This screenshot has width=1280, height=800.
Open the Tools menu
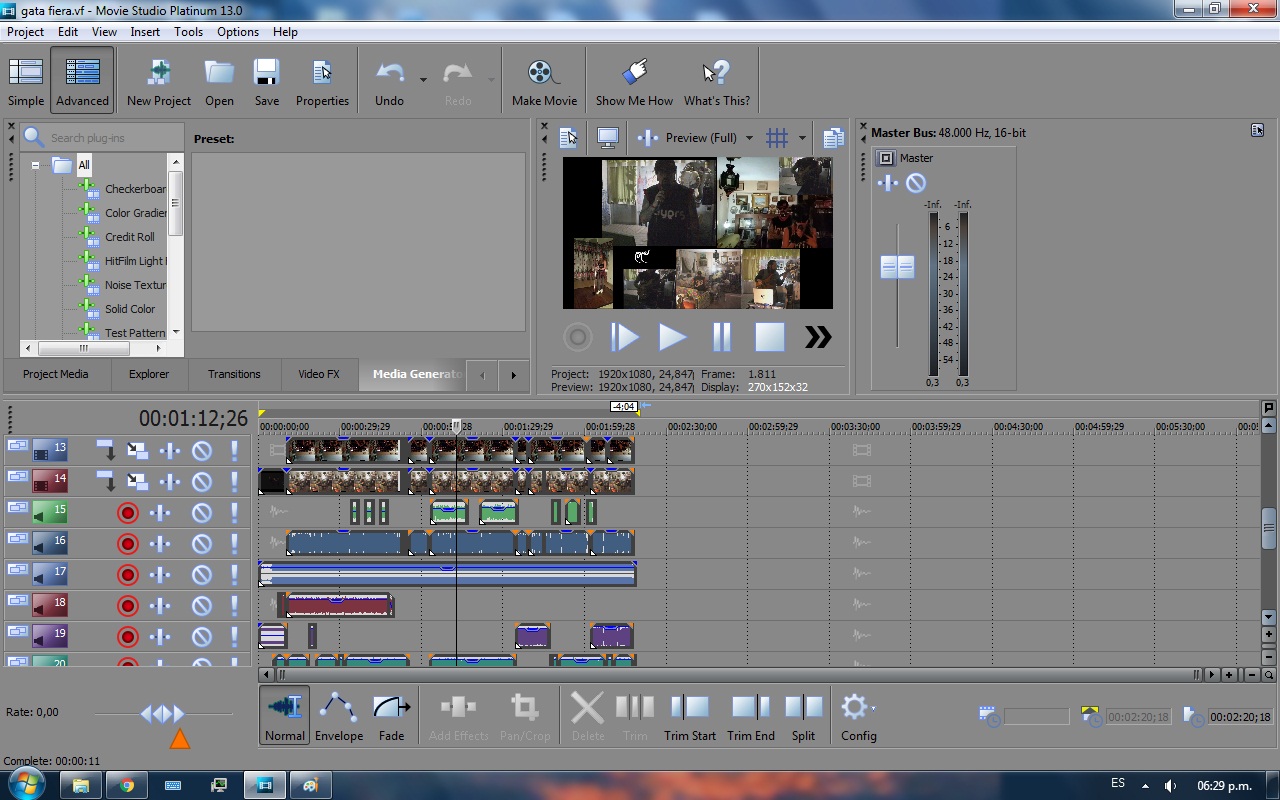pyautogui.click(x=188, y=32)
